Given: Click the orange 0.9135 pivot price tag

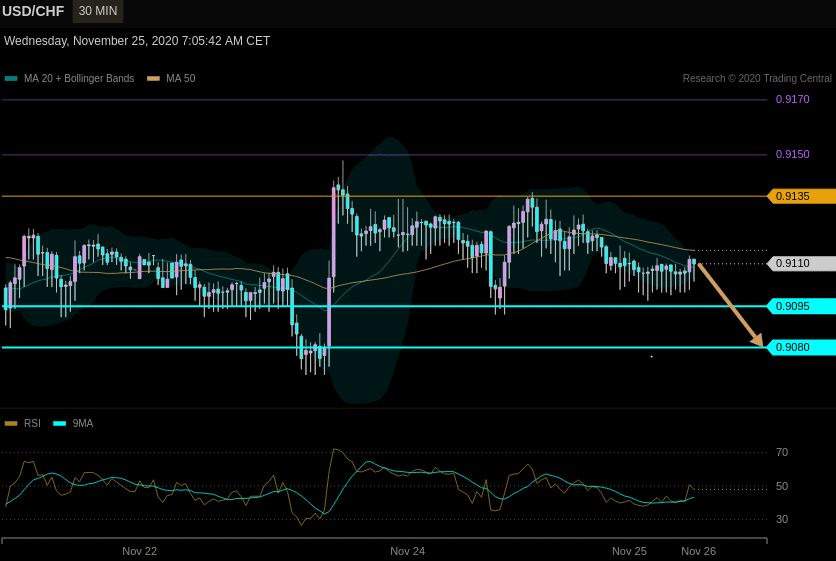Looking at the screenshot, I should coord(801,196).
